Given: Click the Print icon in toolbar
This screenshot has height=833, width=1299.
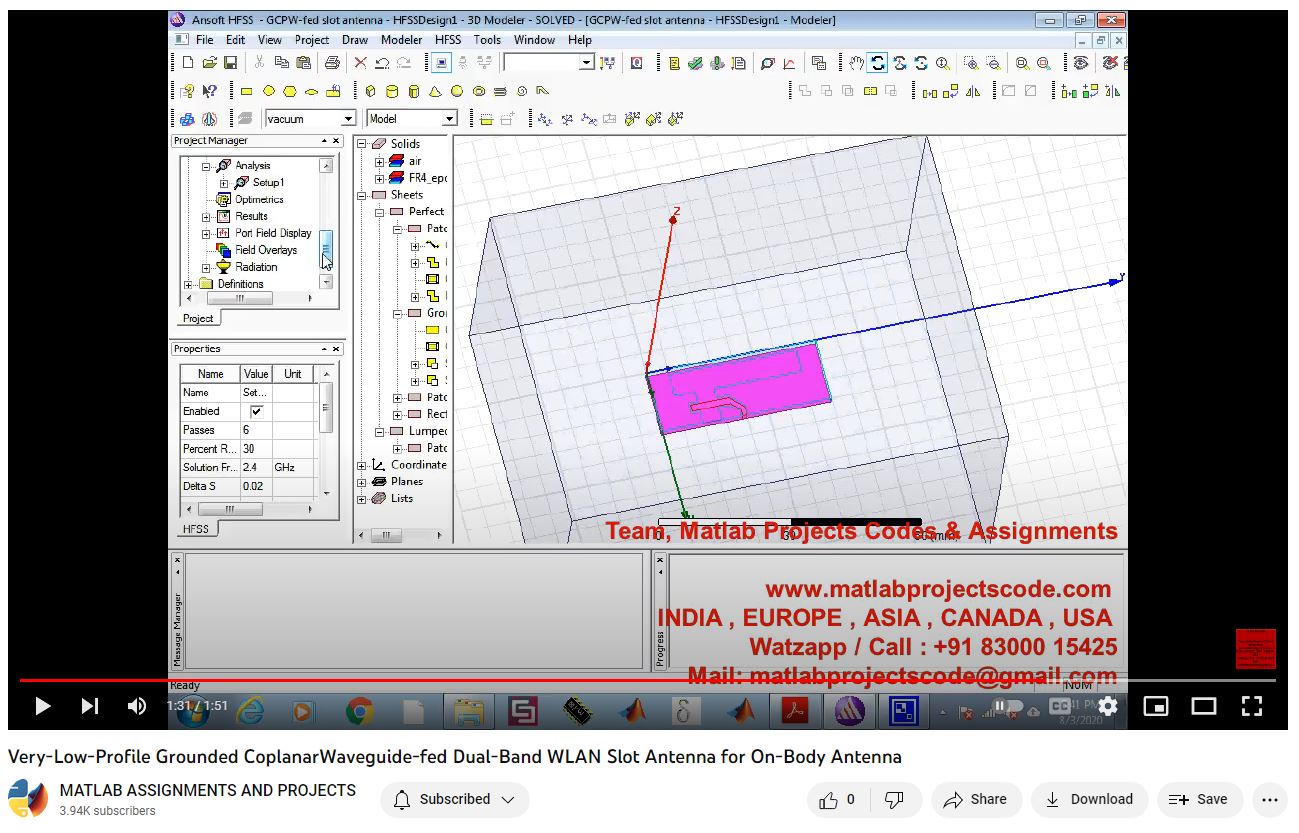Looking at the screenshot, I should click(332, 63).
